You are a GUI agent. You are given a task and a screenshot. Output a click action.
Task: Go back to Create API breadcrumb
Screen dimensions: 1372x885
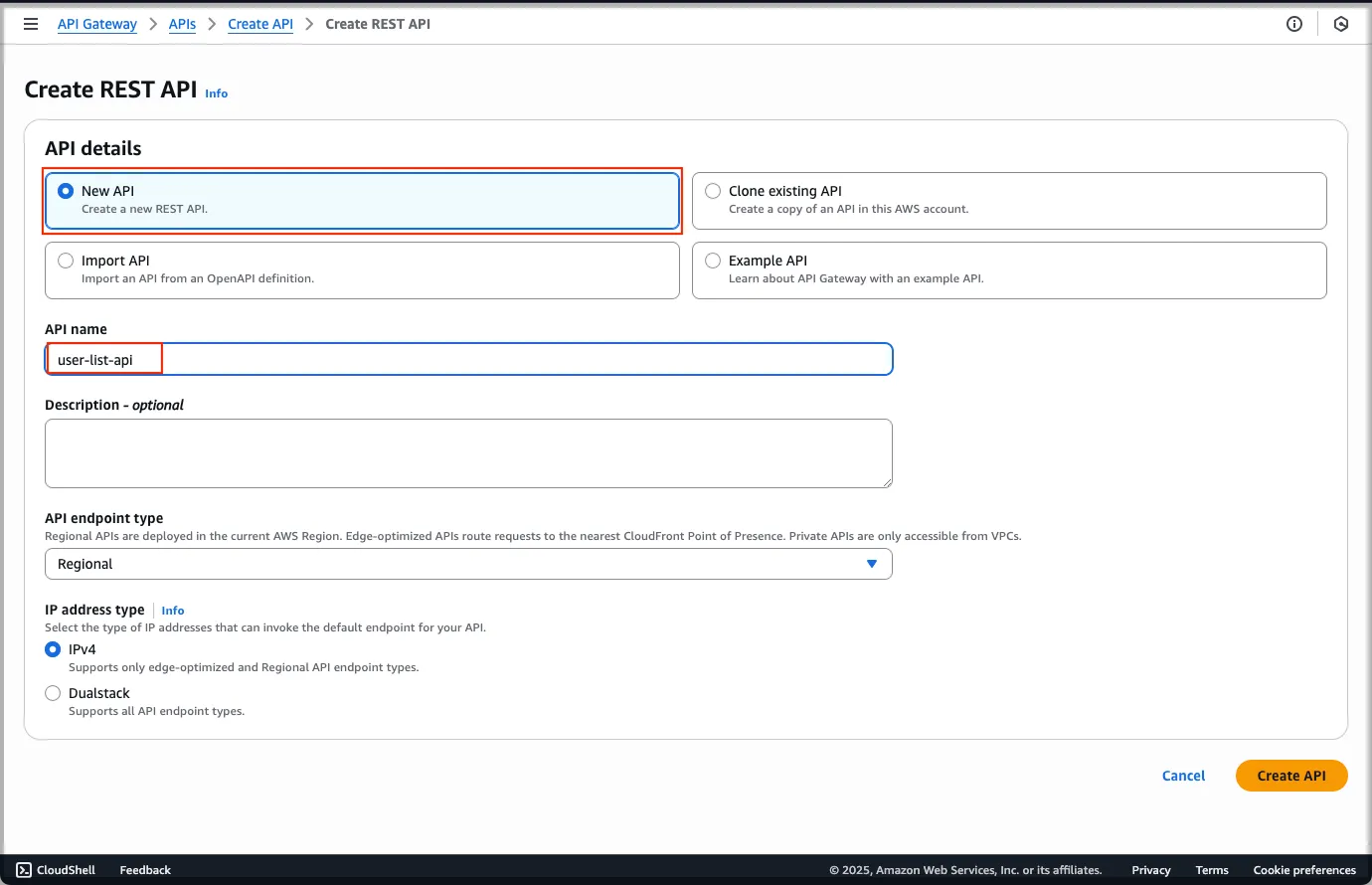(260, 24)
